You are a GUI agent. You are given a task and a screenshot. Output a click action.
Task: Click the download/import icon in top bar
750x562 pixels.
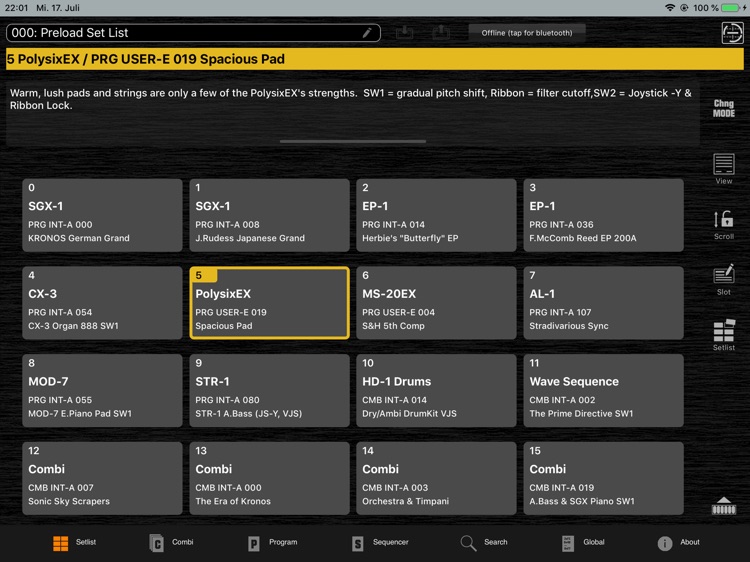click(x=405, y=33)
